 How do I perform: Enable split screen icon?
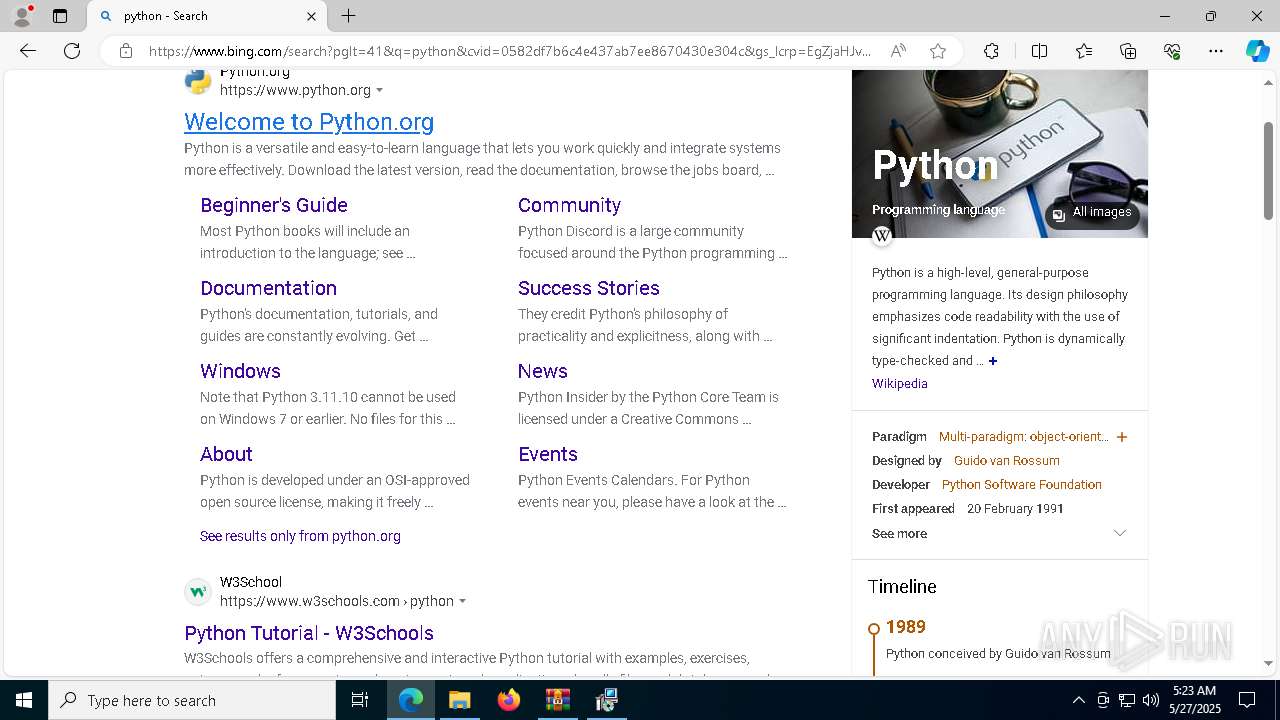point(1039,51)
